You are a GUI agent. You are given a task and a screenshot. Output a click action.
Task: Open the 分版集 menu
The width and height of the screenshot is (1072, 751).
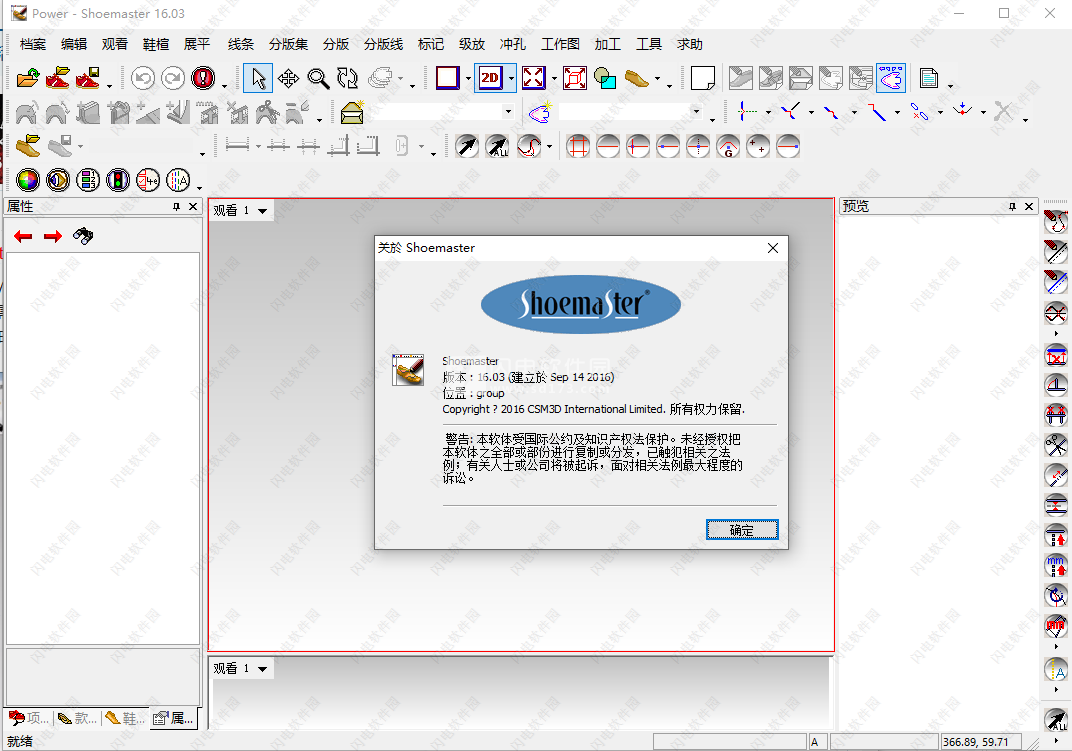[289, 44]
